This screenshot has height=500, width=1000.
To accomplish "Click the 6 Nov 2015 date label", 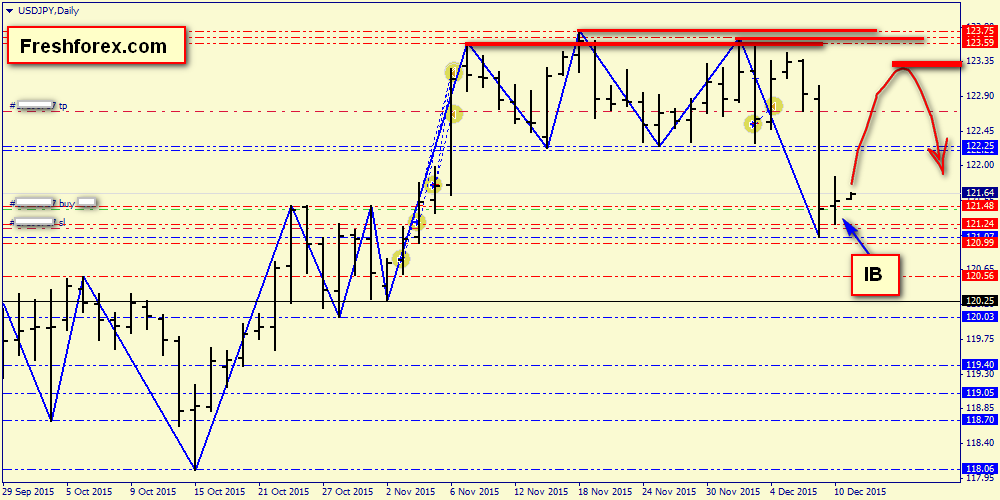I will click(x=474, y=492).
